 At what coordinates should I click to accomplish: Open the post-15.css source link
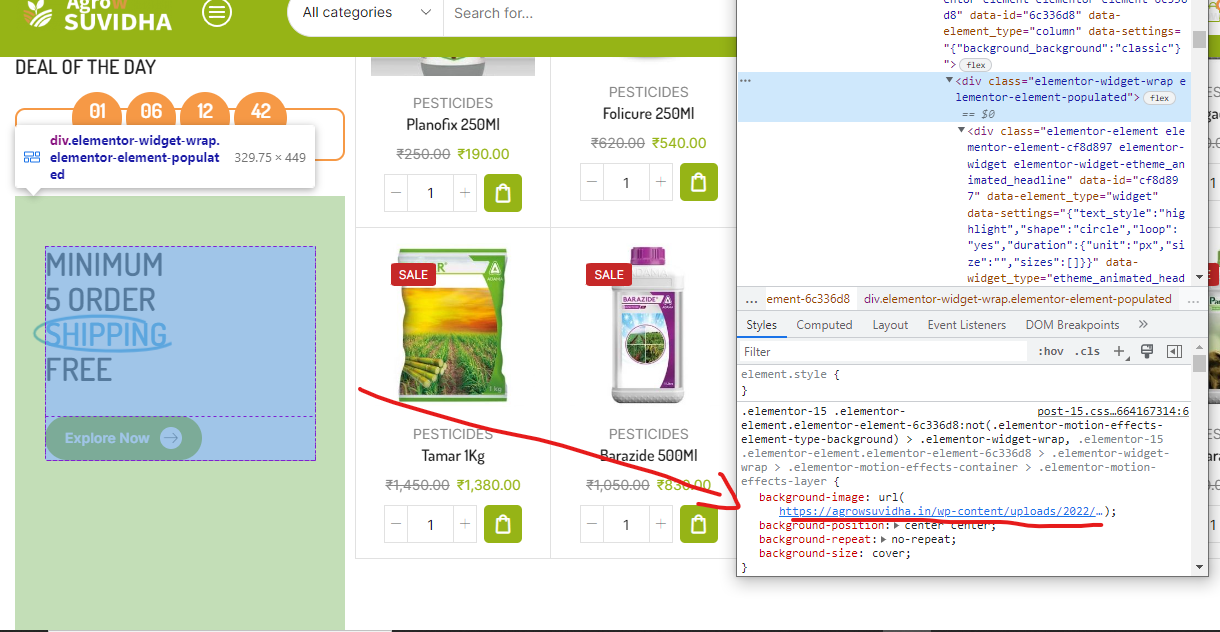[x=1112, y=411]
